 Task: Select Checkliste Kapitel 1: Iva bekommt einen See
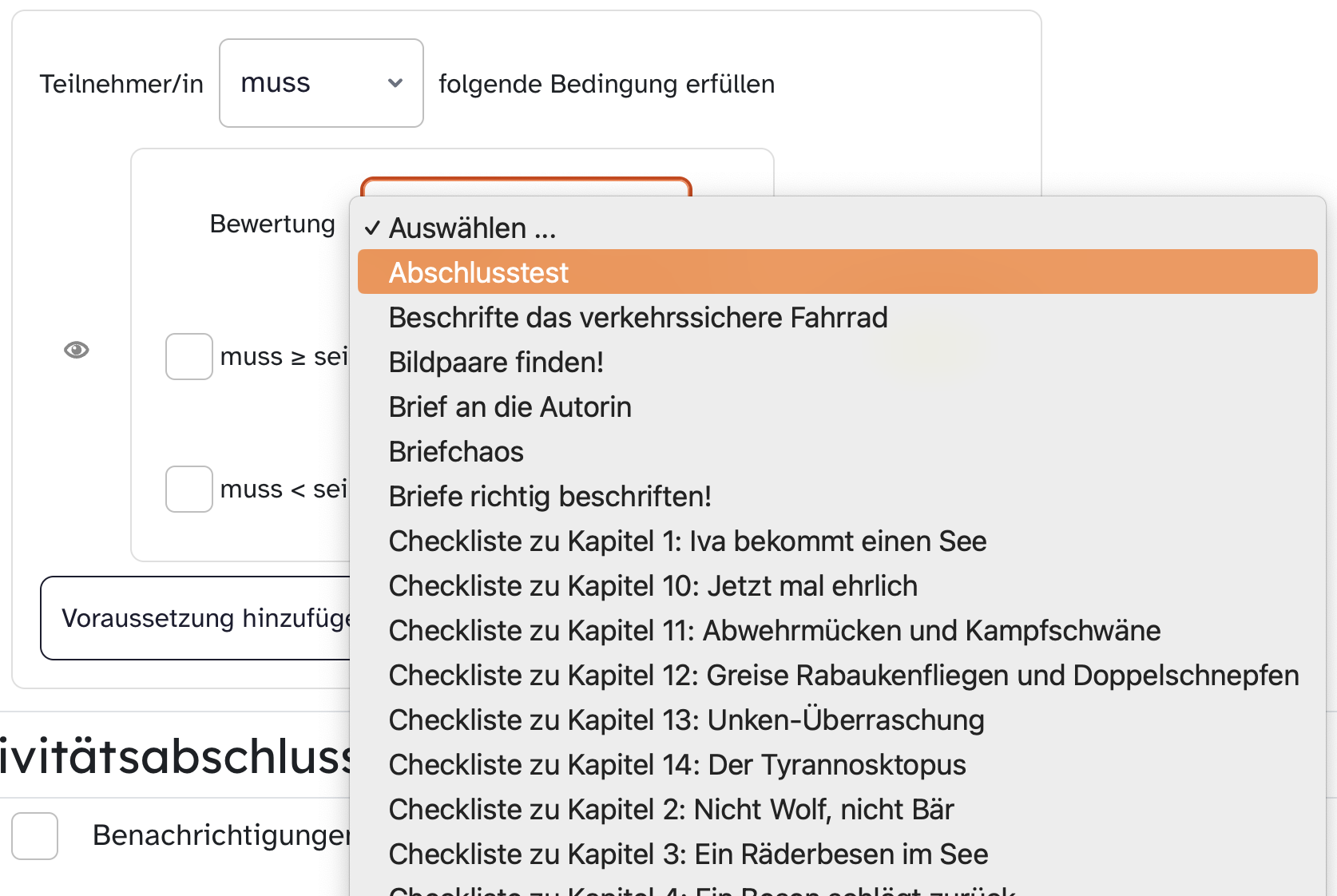pos(687,541)
